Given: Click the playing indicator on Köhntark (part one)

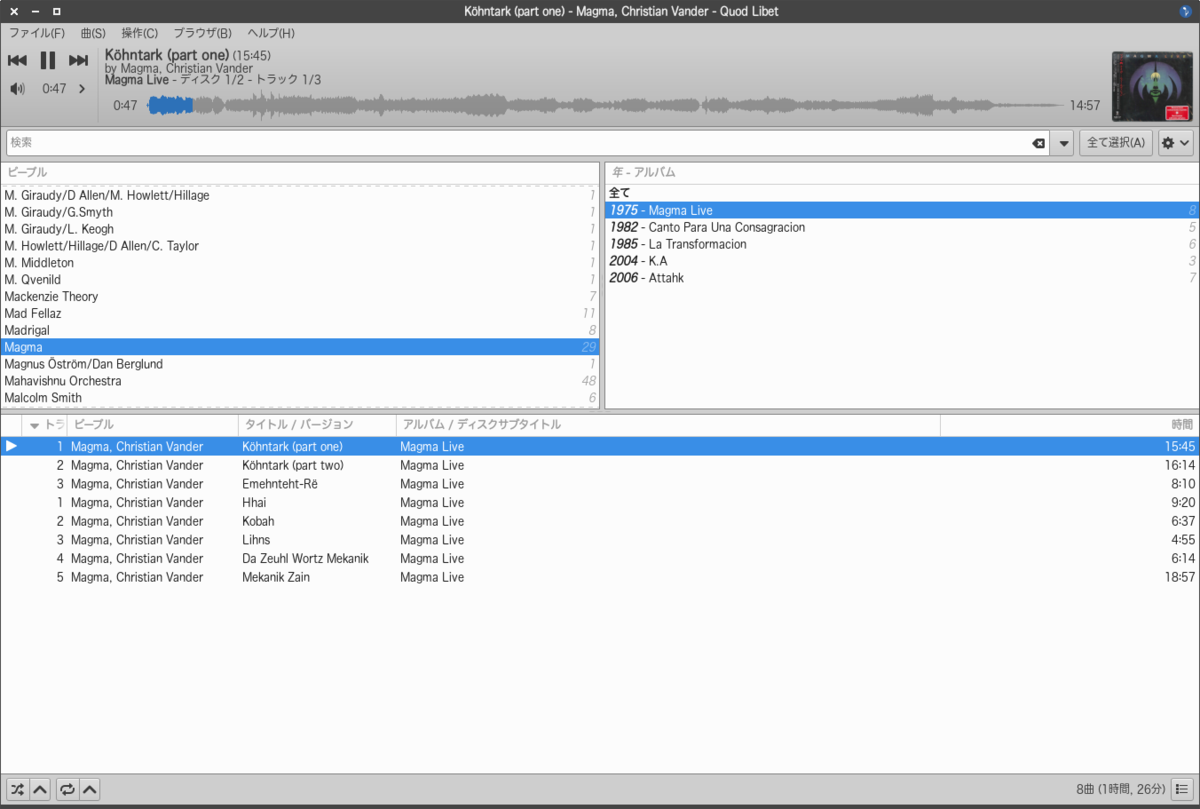Looking at the screenshot, I should 12,446.
